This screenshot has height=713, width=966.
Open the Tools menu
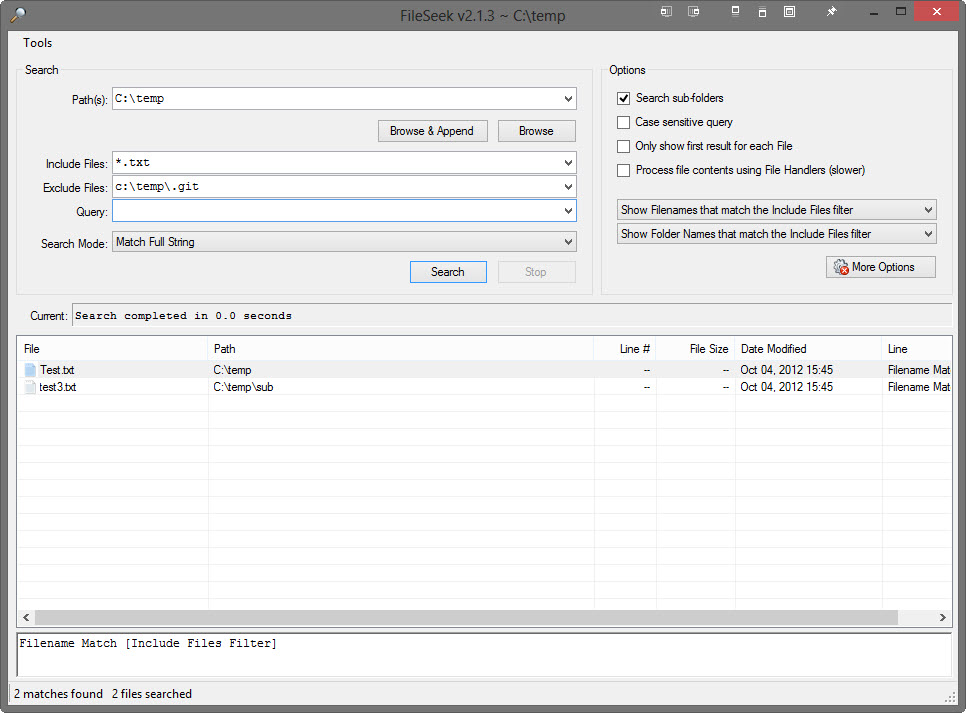[38, 43]
